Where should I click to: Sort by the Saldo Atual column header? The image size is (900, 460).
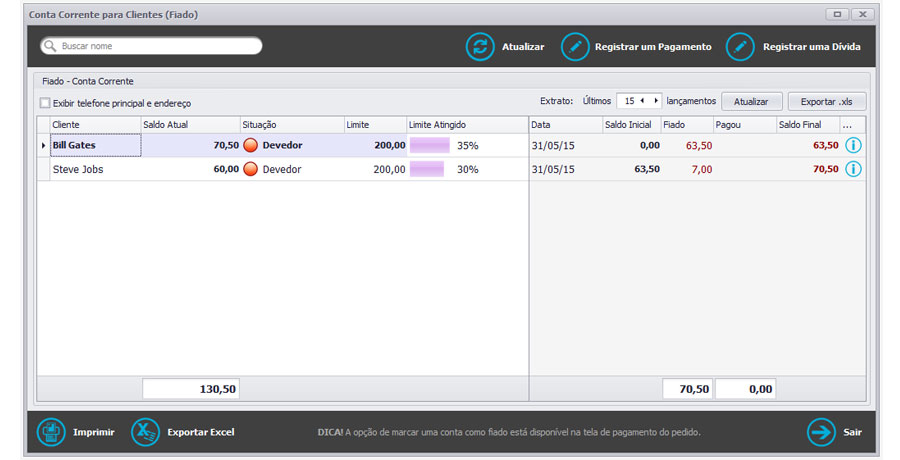click(x=189, y=125)
